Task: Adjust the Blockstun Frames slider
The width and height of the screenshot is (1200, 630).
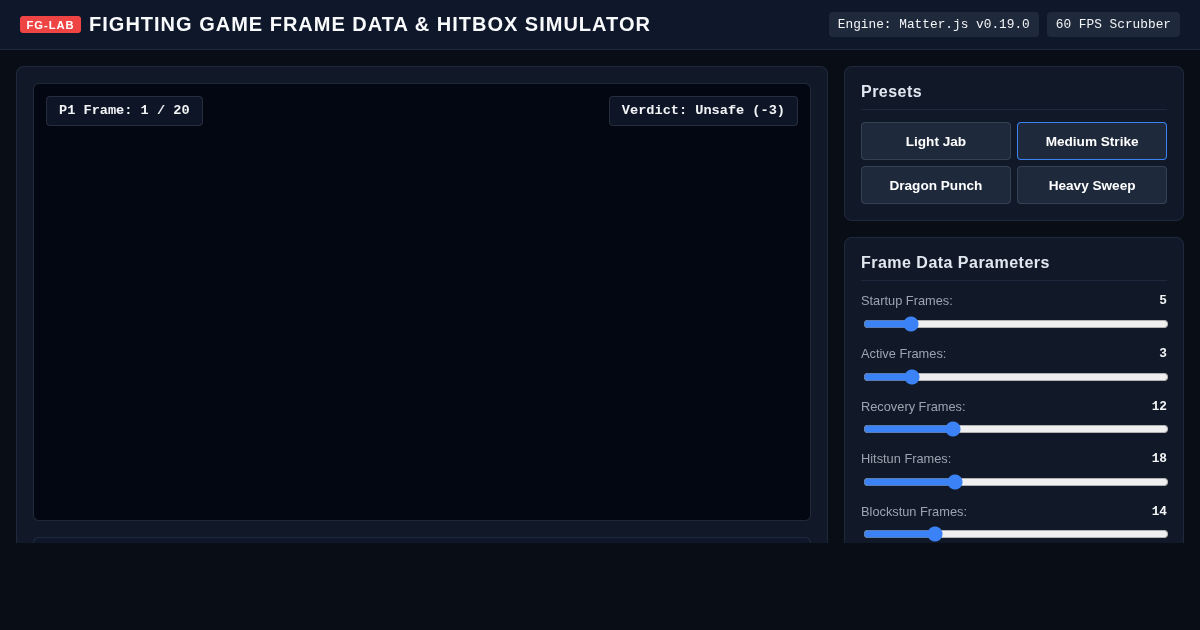Action: pos(1015,534)
